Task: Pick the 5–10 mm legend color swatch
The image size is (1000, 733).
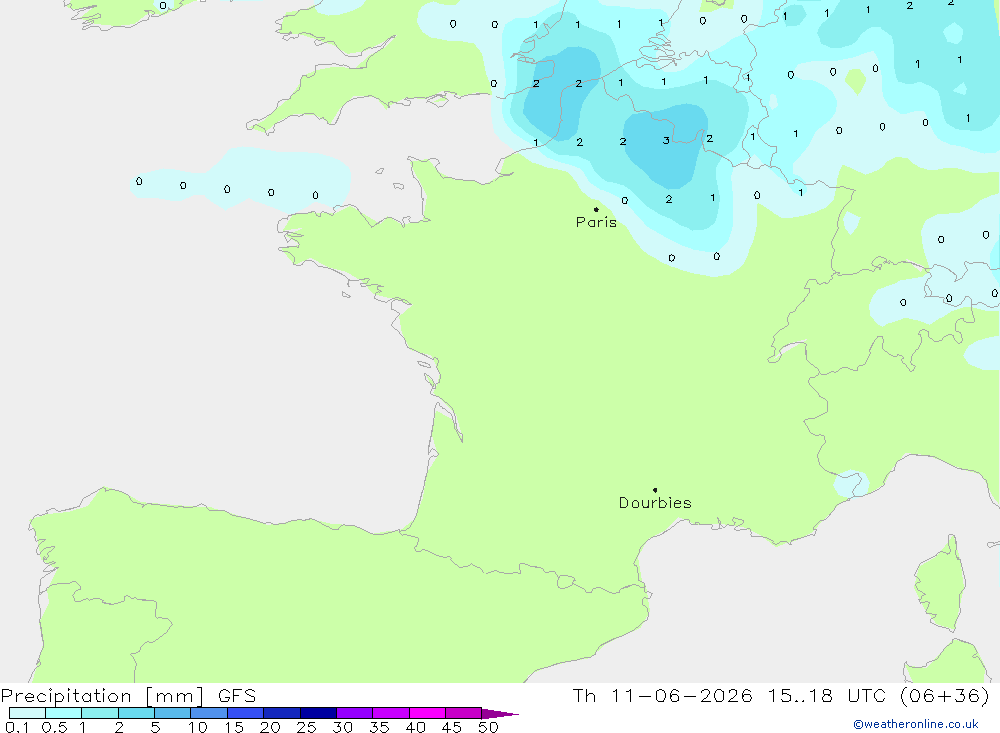Action: [172, 713]
